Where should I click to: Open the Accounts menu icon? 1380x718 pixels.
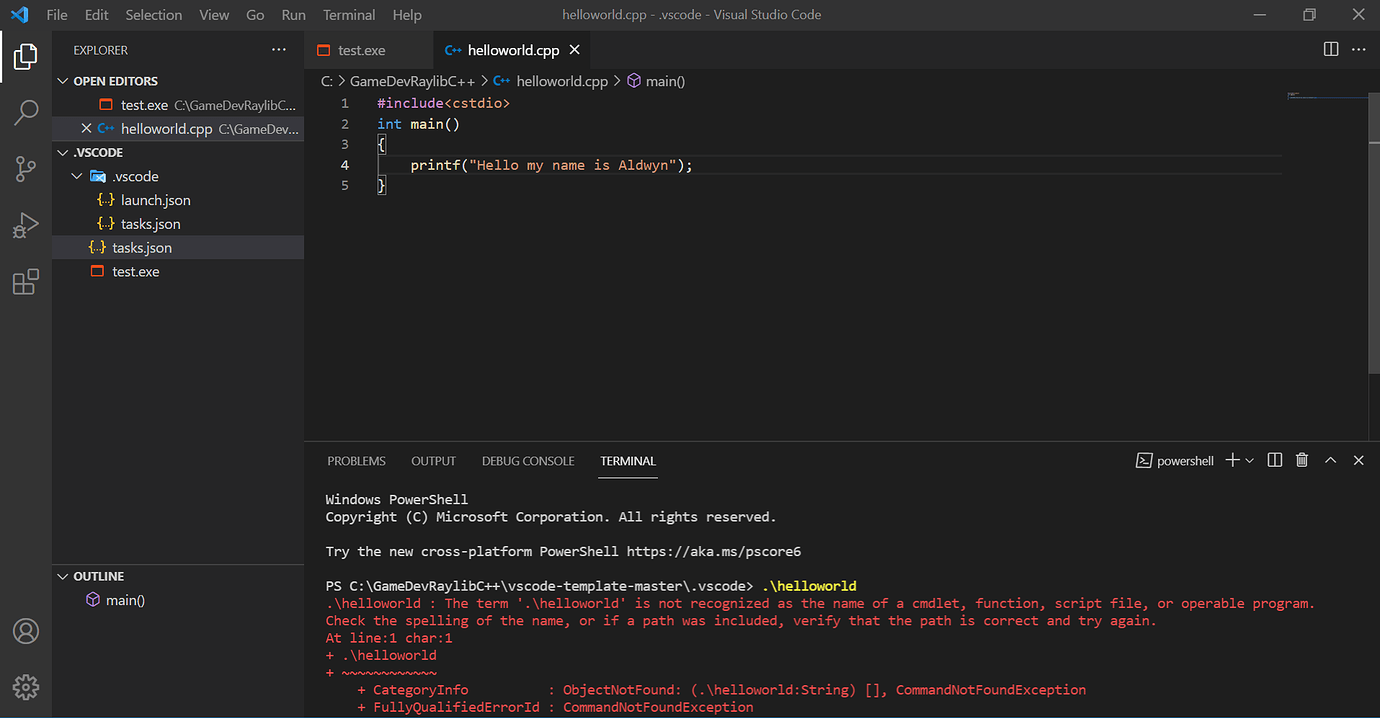tap(26, 631)
